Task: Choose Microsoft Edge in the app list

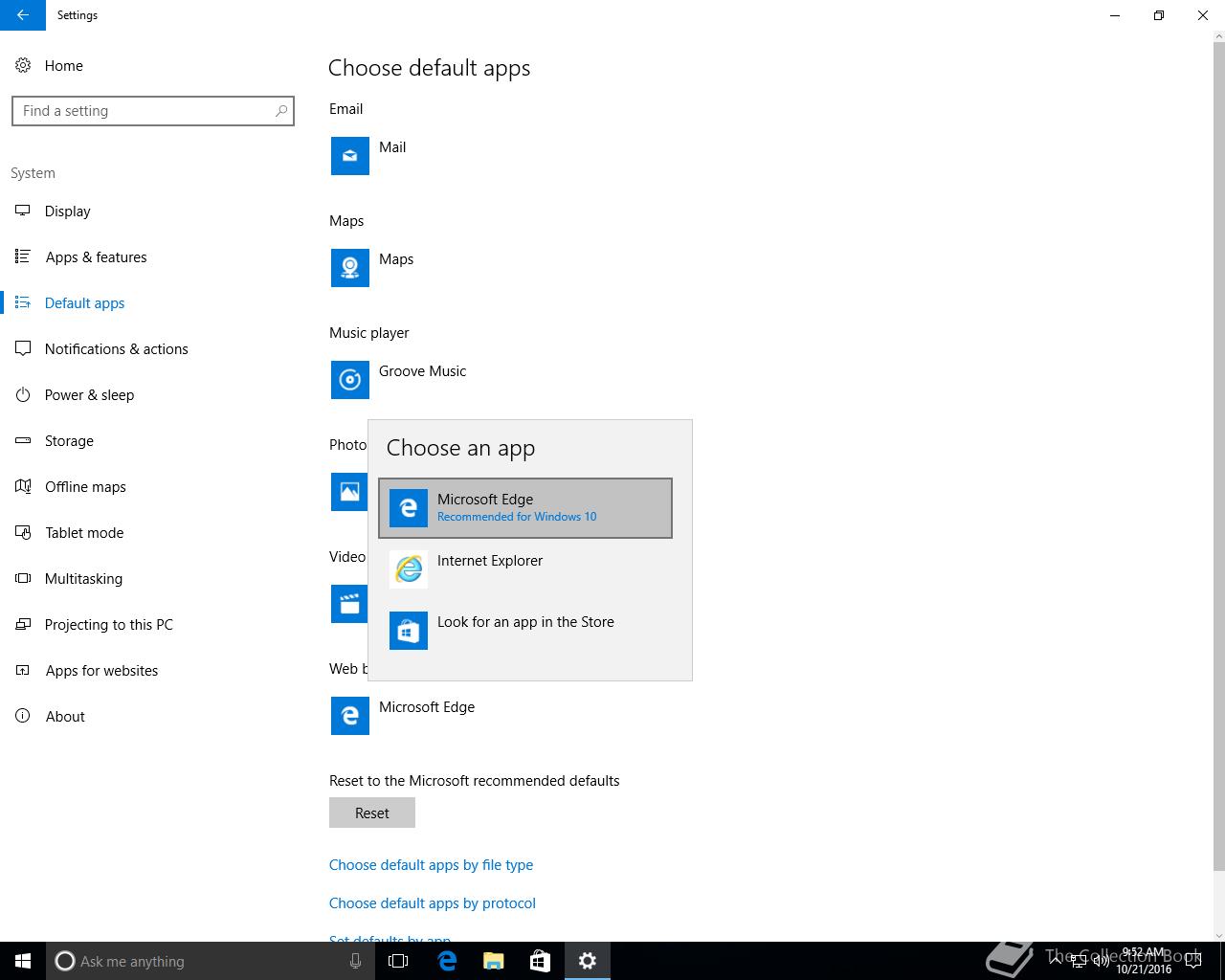Action: click(x=525, y=508)
